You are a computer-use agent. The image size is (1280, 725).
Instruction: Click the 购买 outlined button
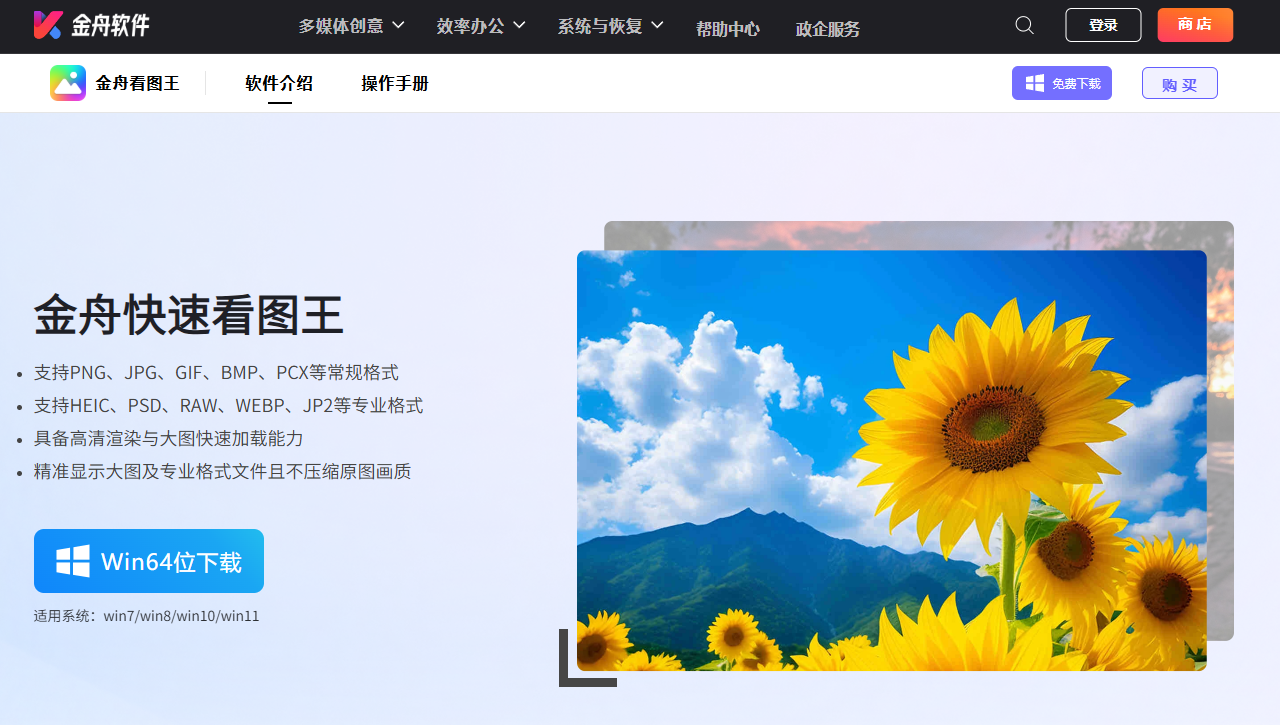(1179, 84)
